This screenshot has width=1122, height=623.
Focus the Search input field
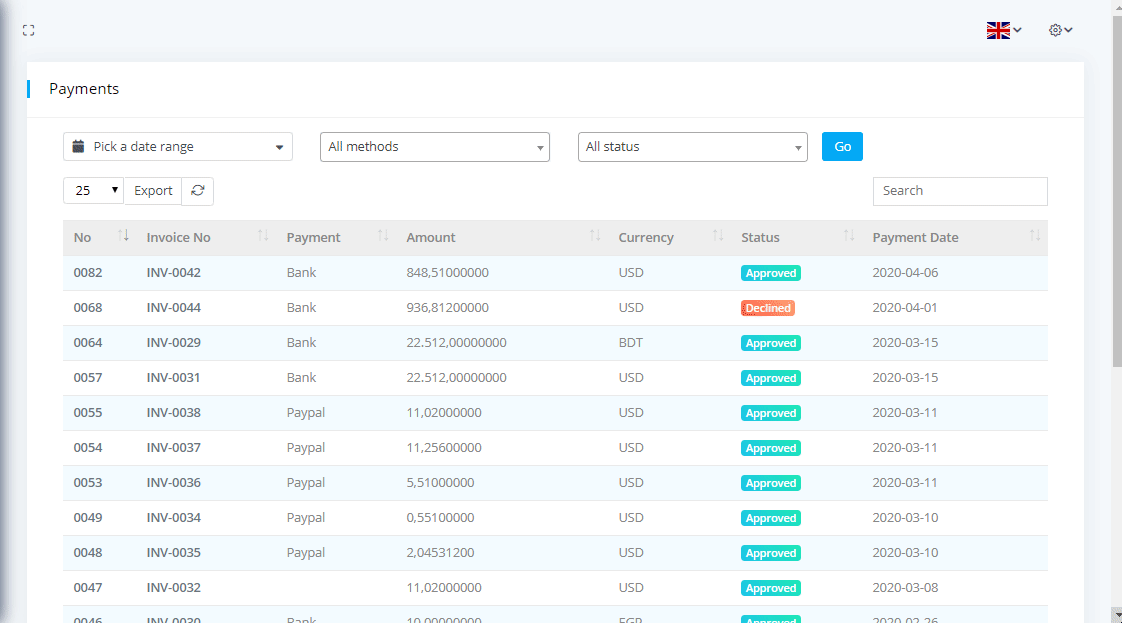[x=959, y=191]
